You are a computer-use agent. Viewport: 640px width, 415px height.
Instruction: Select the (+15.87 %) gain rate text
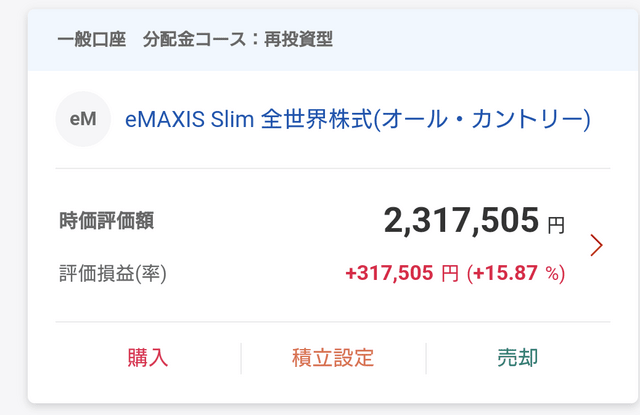(516, 273)
